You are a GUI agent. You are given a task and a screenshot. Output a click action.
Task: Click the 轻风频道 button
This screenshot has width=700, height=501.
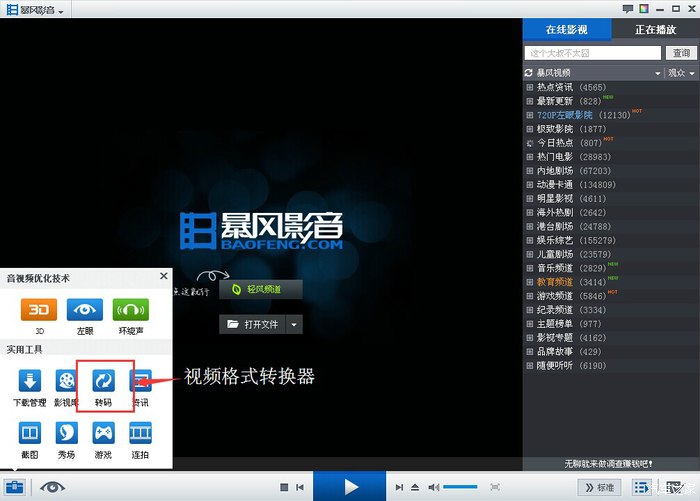click(x=261, y=289)
